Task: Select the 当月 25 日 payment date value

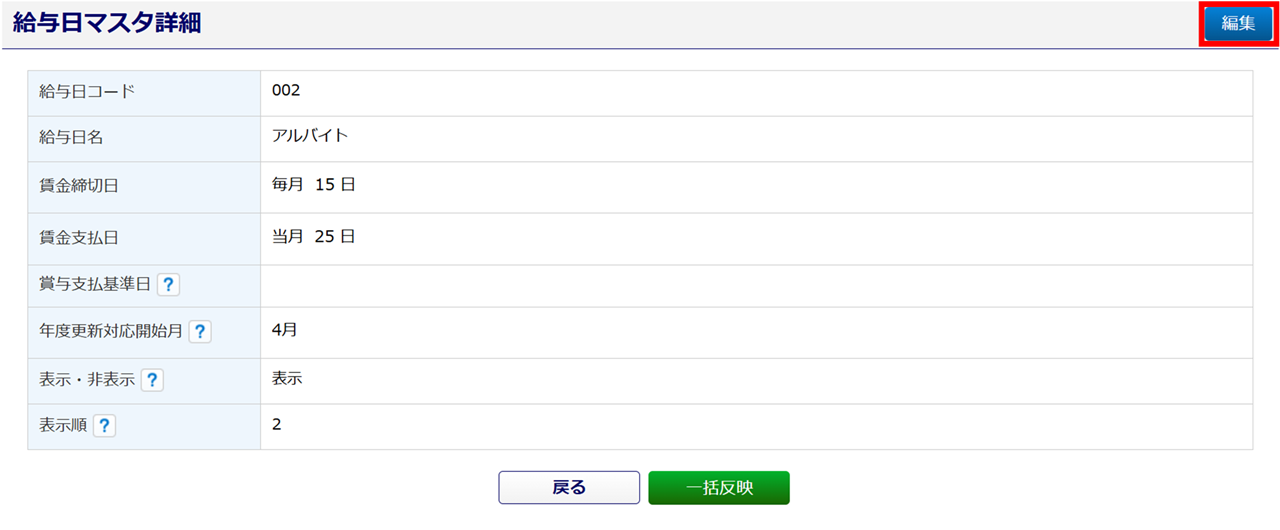Action: click(x=314, y=237)
